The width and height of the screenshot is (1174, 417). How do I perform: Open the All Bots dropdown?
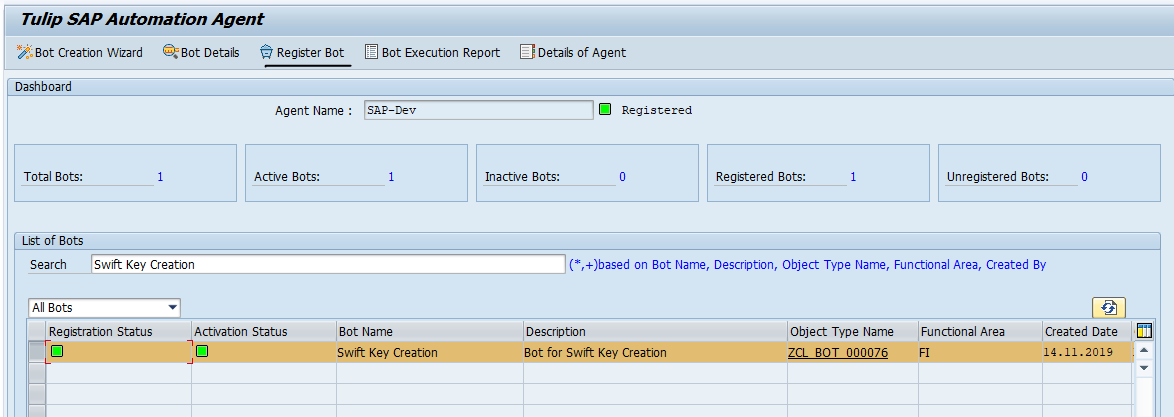coord(104,308)
